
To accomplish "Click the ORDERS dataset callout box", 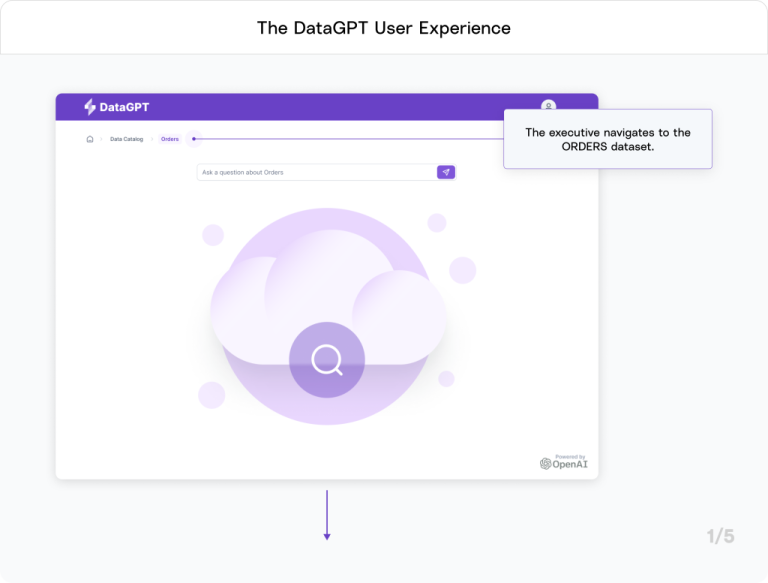I will 607,139.
